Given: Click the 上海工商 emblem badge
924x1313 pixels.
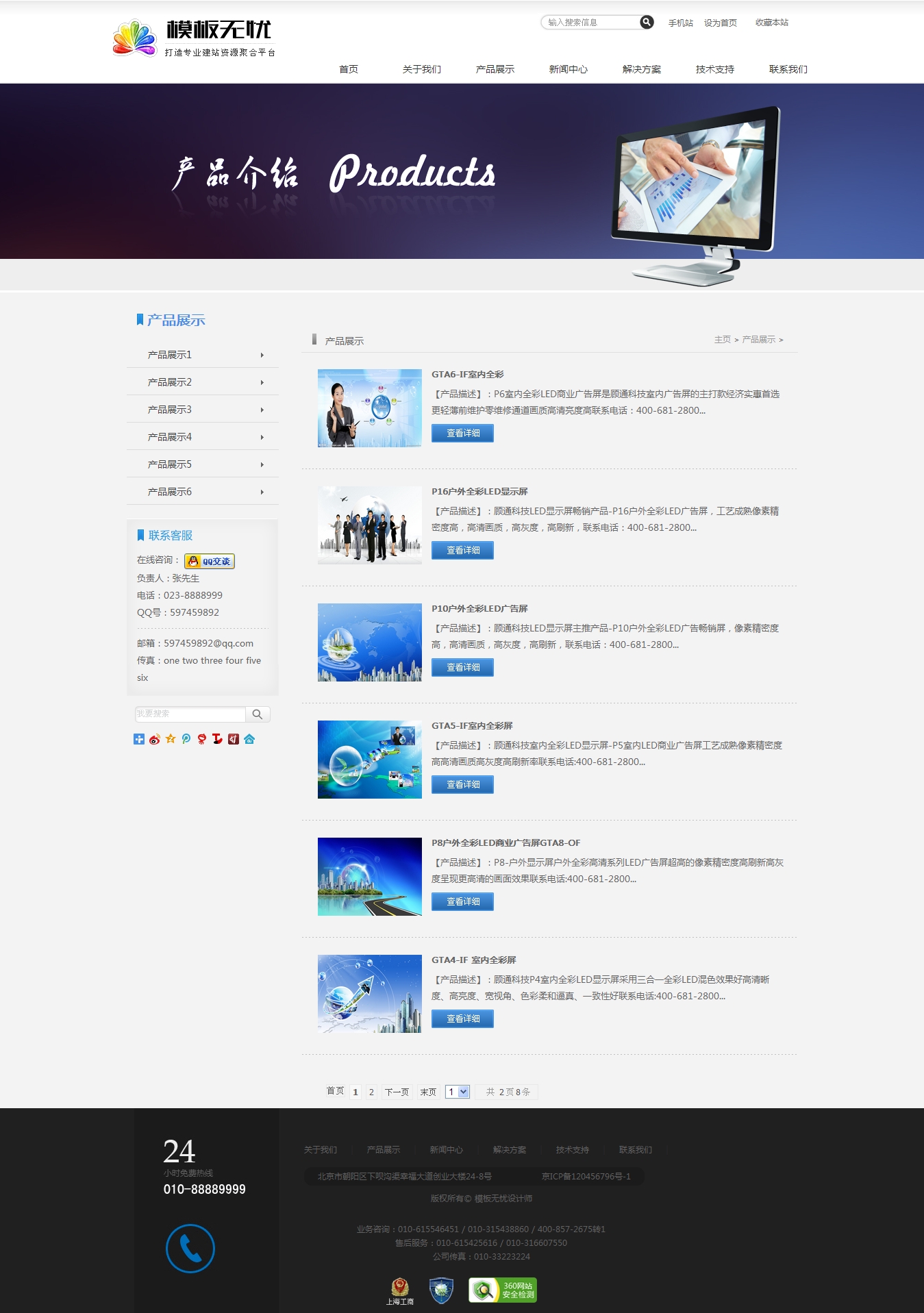Looking at the screenshot, I should (400, 1290).
